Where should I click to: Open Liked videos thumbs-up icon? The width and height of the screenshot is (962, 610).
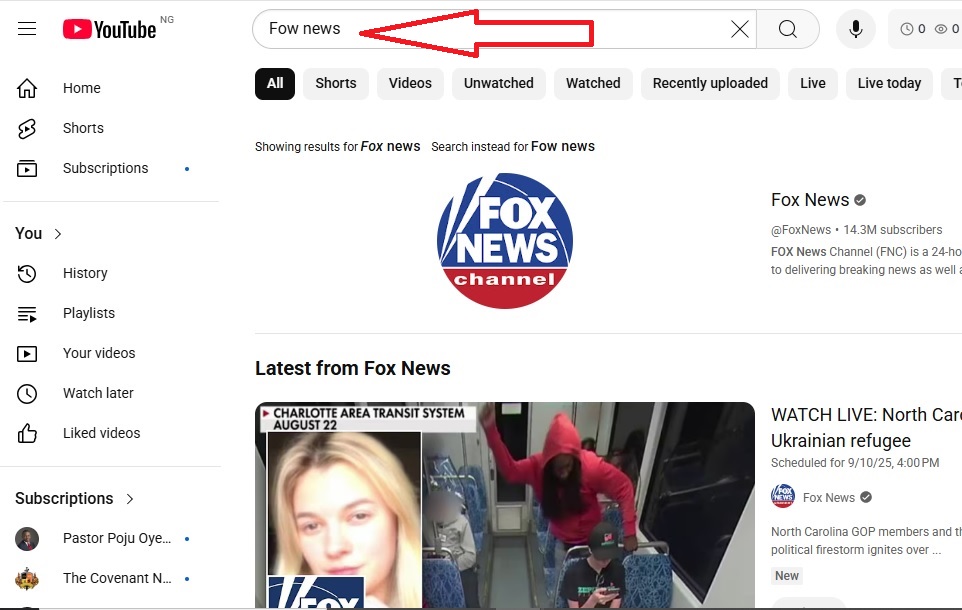pos(27,433)
